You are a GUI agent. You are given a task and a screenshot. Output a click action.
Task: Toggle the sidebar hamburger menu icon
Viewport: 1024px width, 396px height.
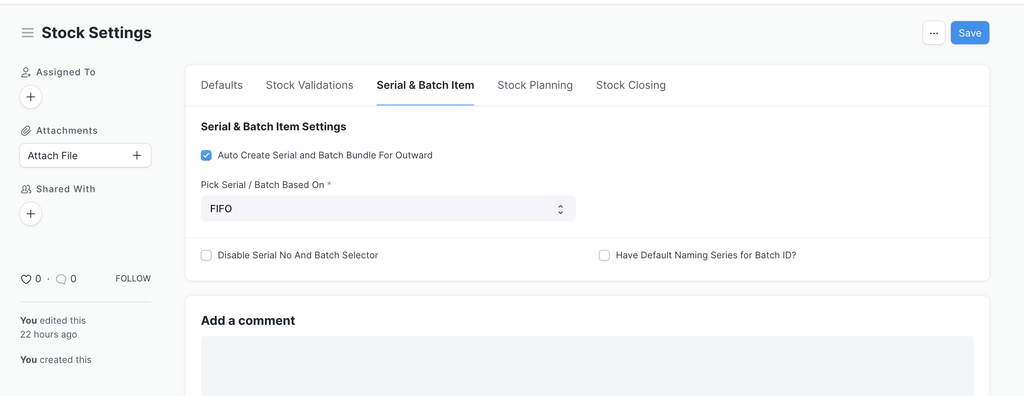[27, 33]
